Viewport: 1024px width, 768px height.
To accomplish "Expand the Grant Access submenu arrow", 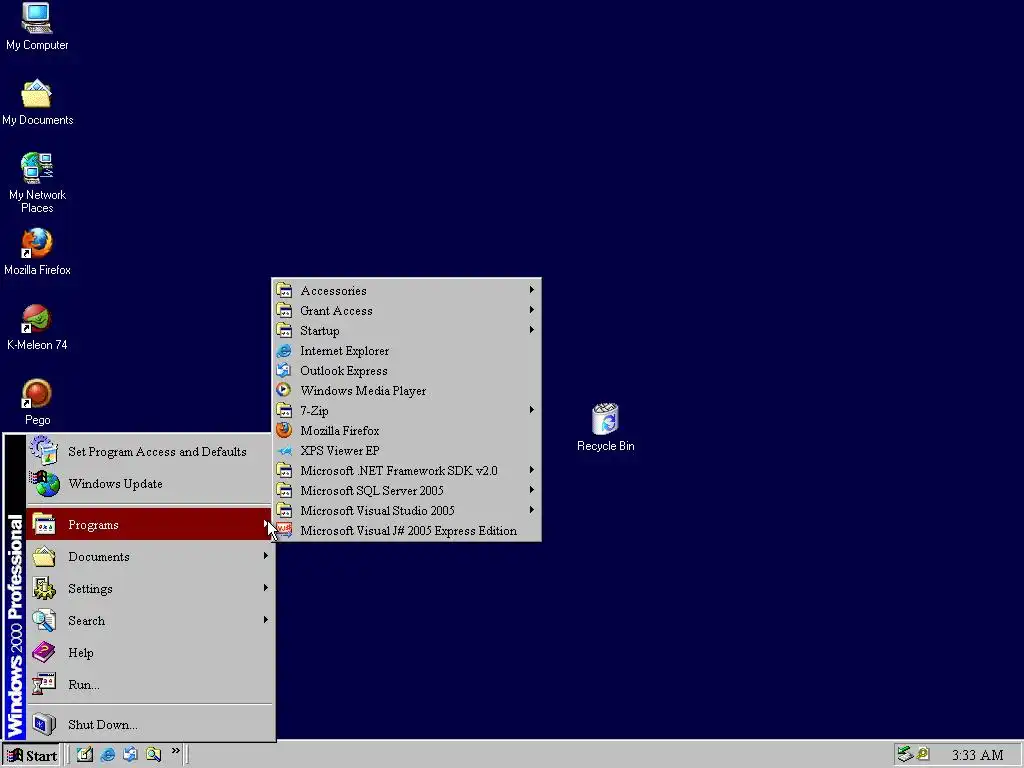I will [x=532, y=310].
